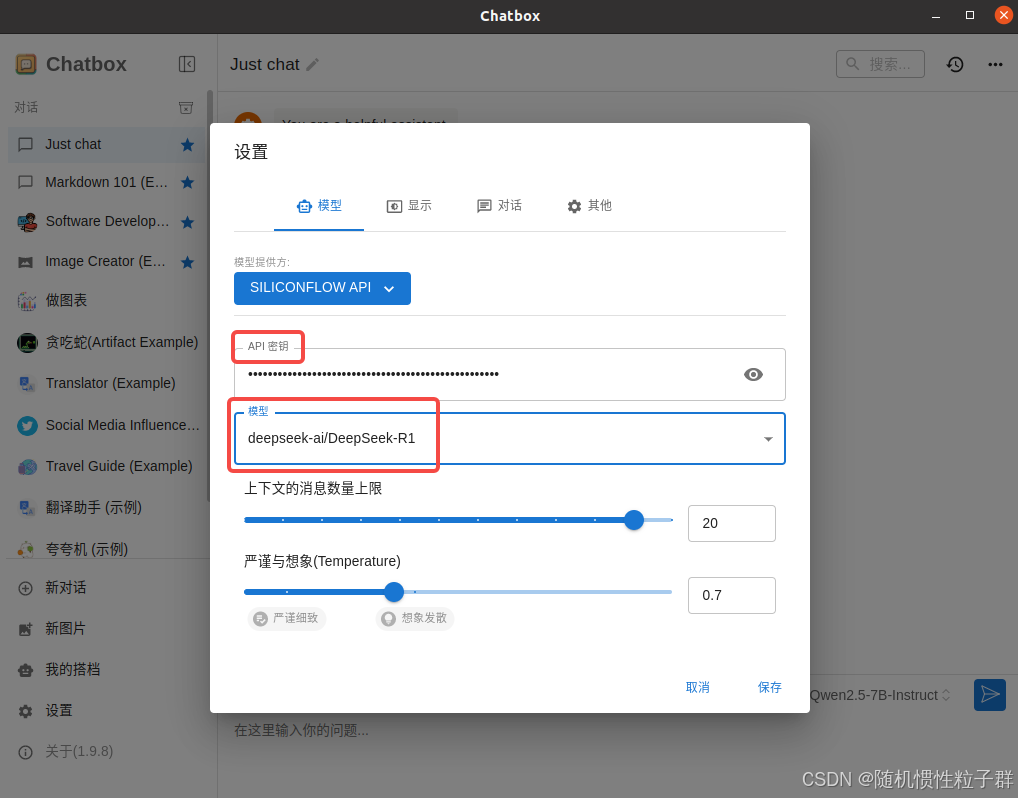This screenshot has height=798, width=1018.
Task: Open 我的搭档 my copilots
Action: [107, 670]
